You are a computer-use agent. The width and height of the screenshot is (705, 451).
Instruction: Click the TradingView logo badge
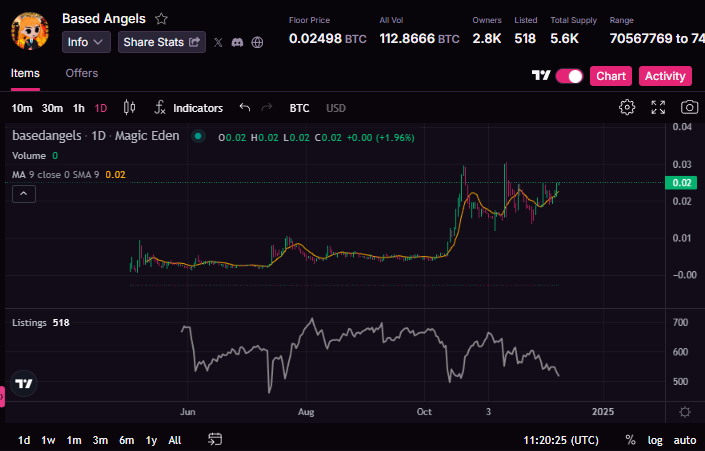tap(24, 384)
